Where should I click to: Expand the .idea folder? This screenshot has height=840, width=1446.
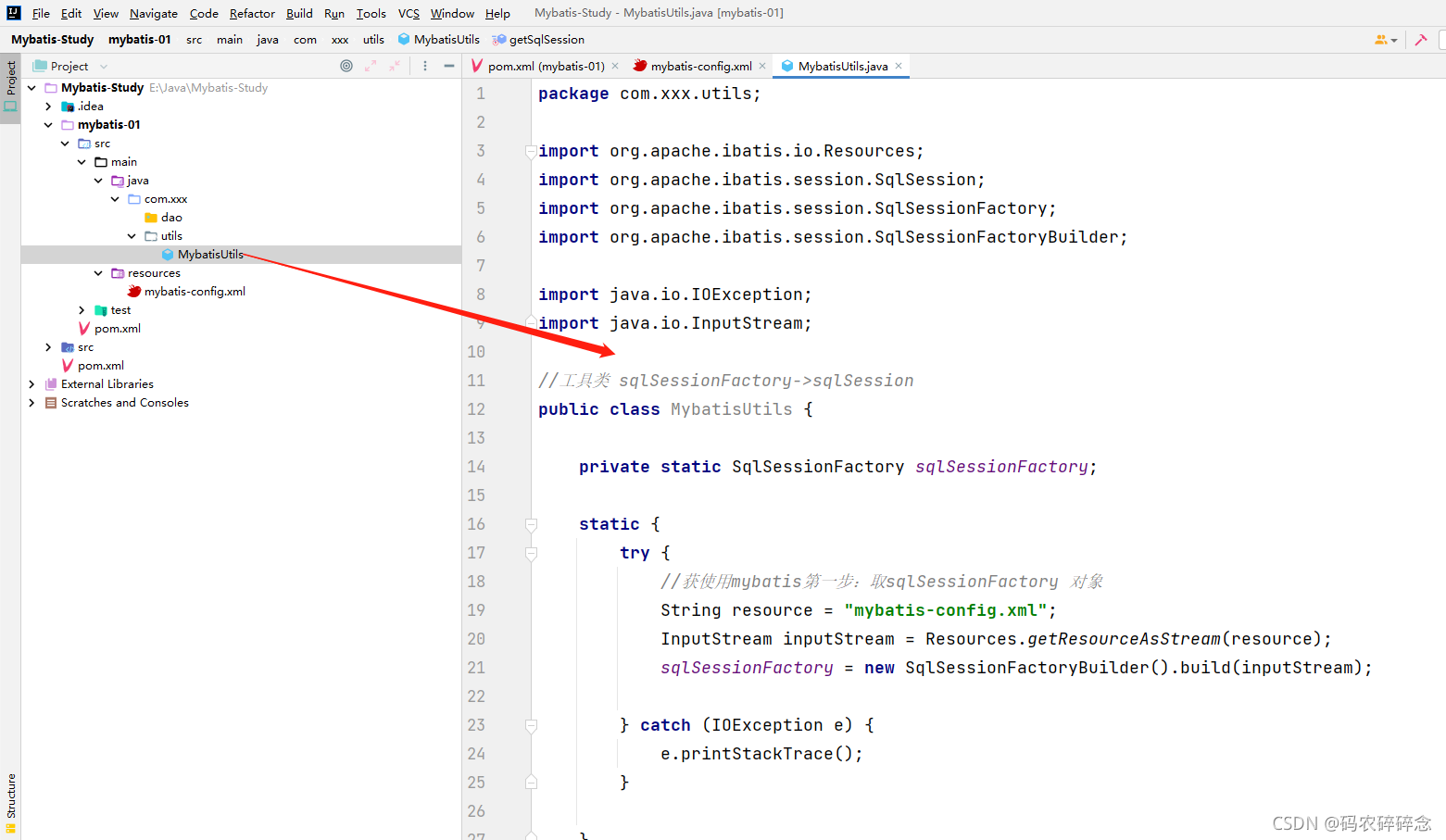[x=48, y=107]
